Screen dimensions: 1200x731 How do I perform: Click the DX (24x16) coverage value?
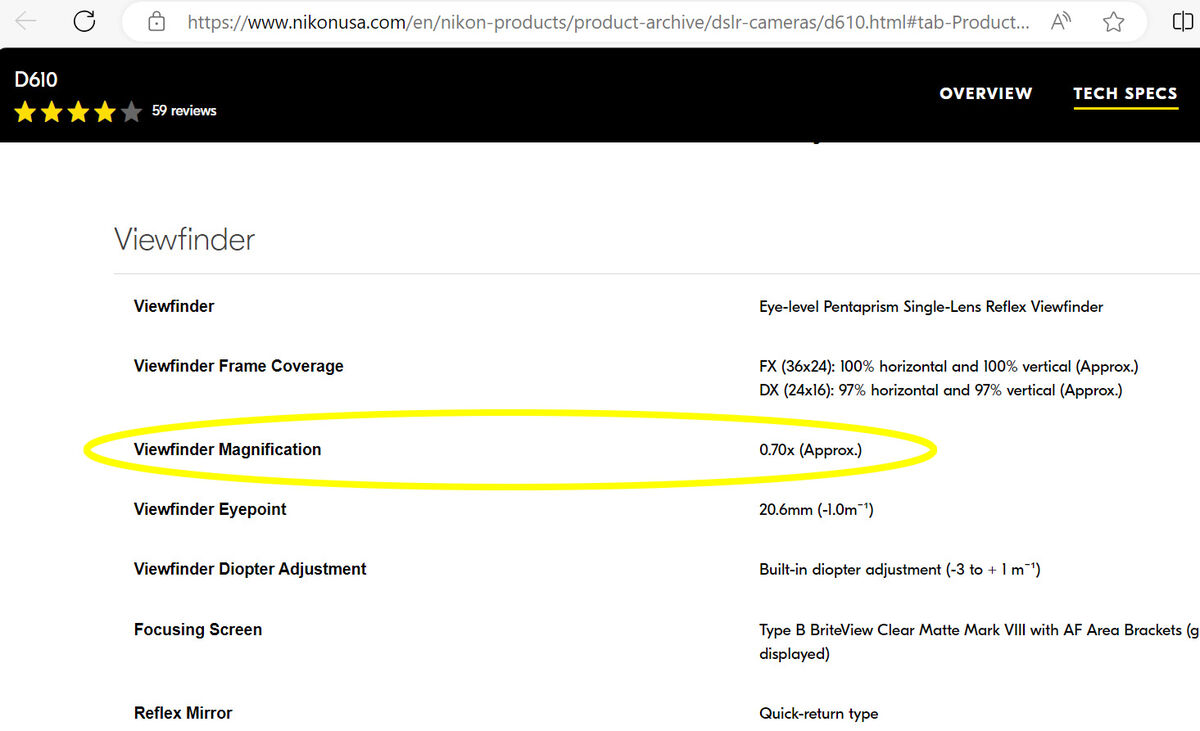(x=941, y=390)
